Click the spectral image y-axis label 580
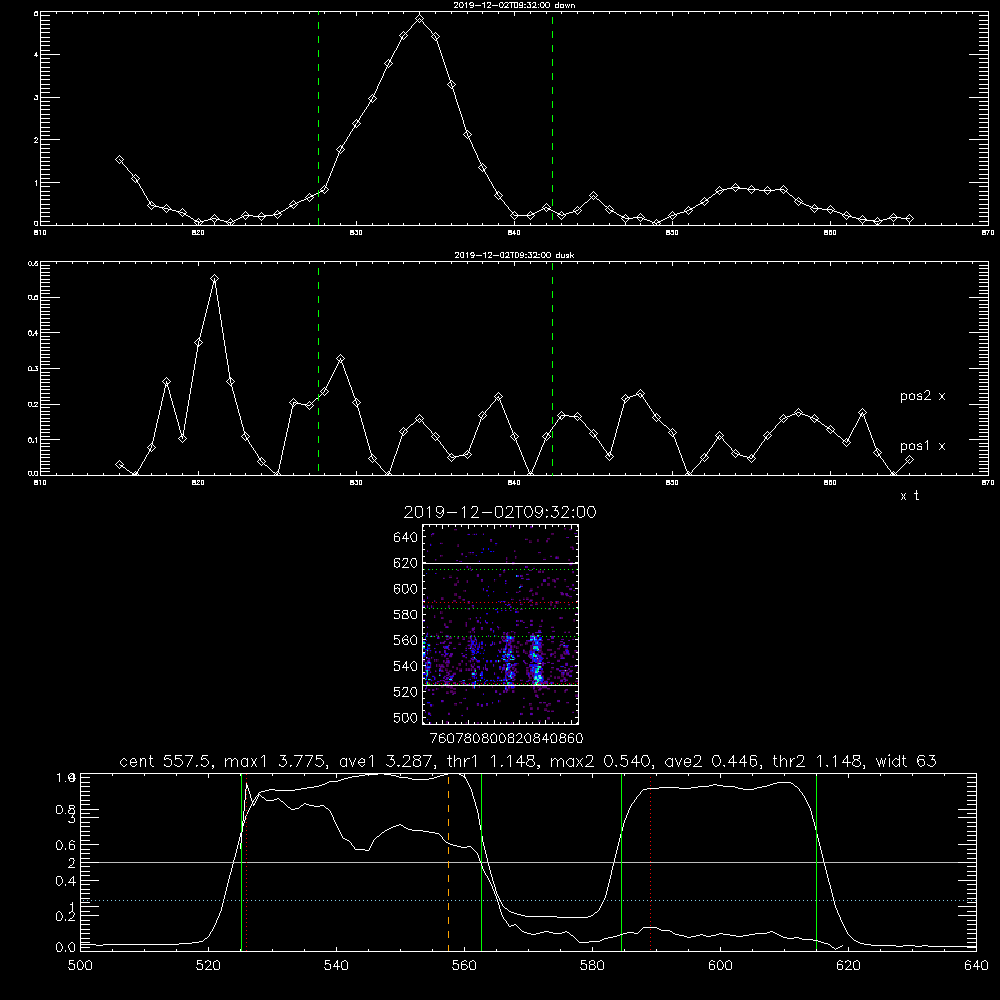Screen dimensions: 1000x1000 click(406, 615)
